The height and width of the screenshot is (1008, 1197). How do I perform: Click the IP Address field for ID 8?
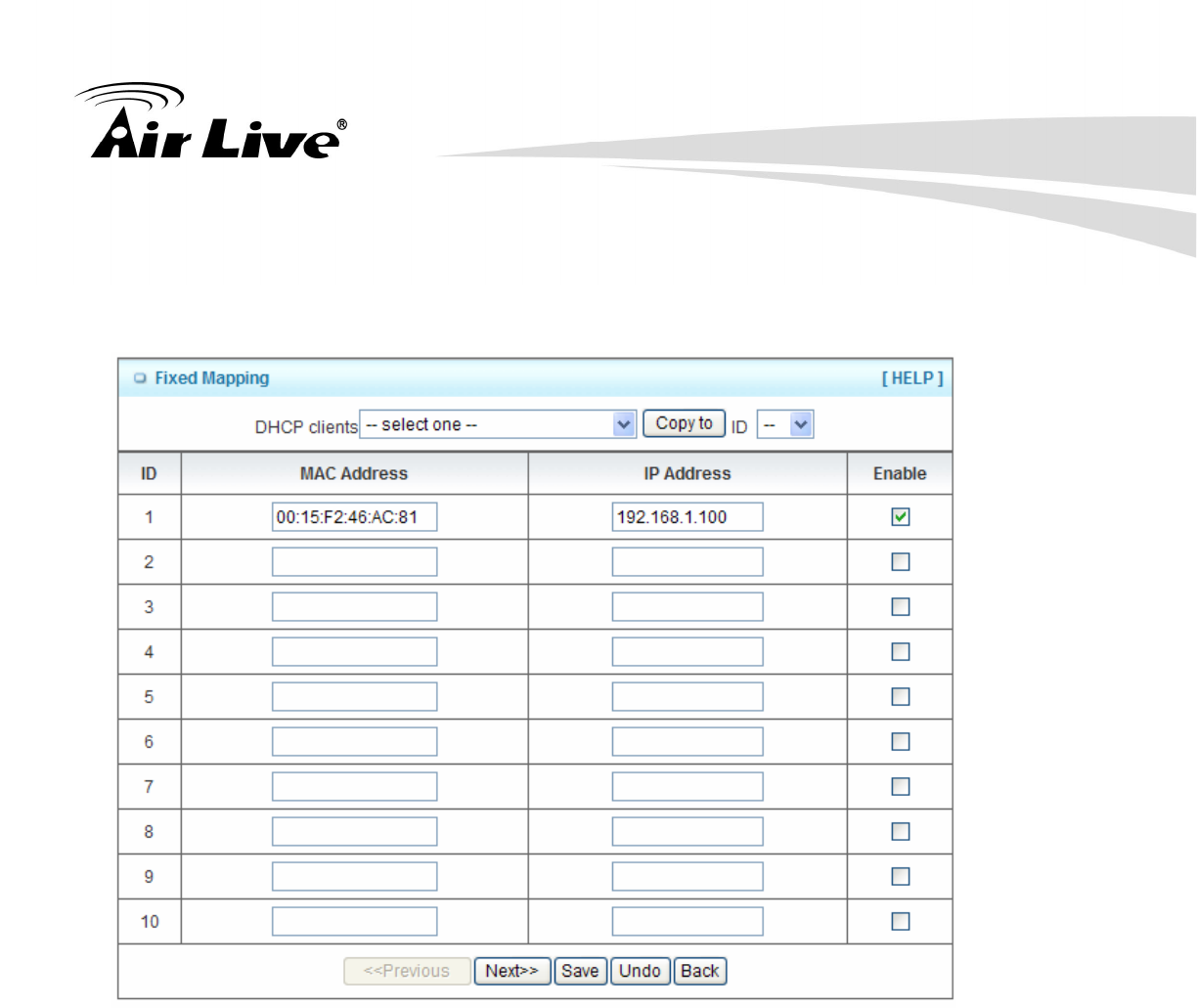687,832
